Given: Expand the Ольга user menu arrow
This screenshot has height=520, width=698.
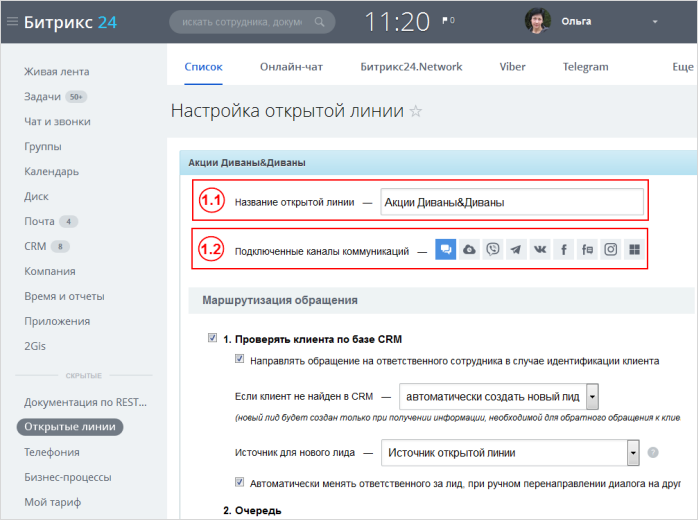Looking at the screenshot, I should point(655,21).
